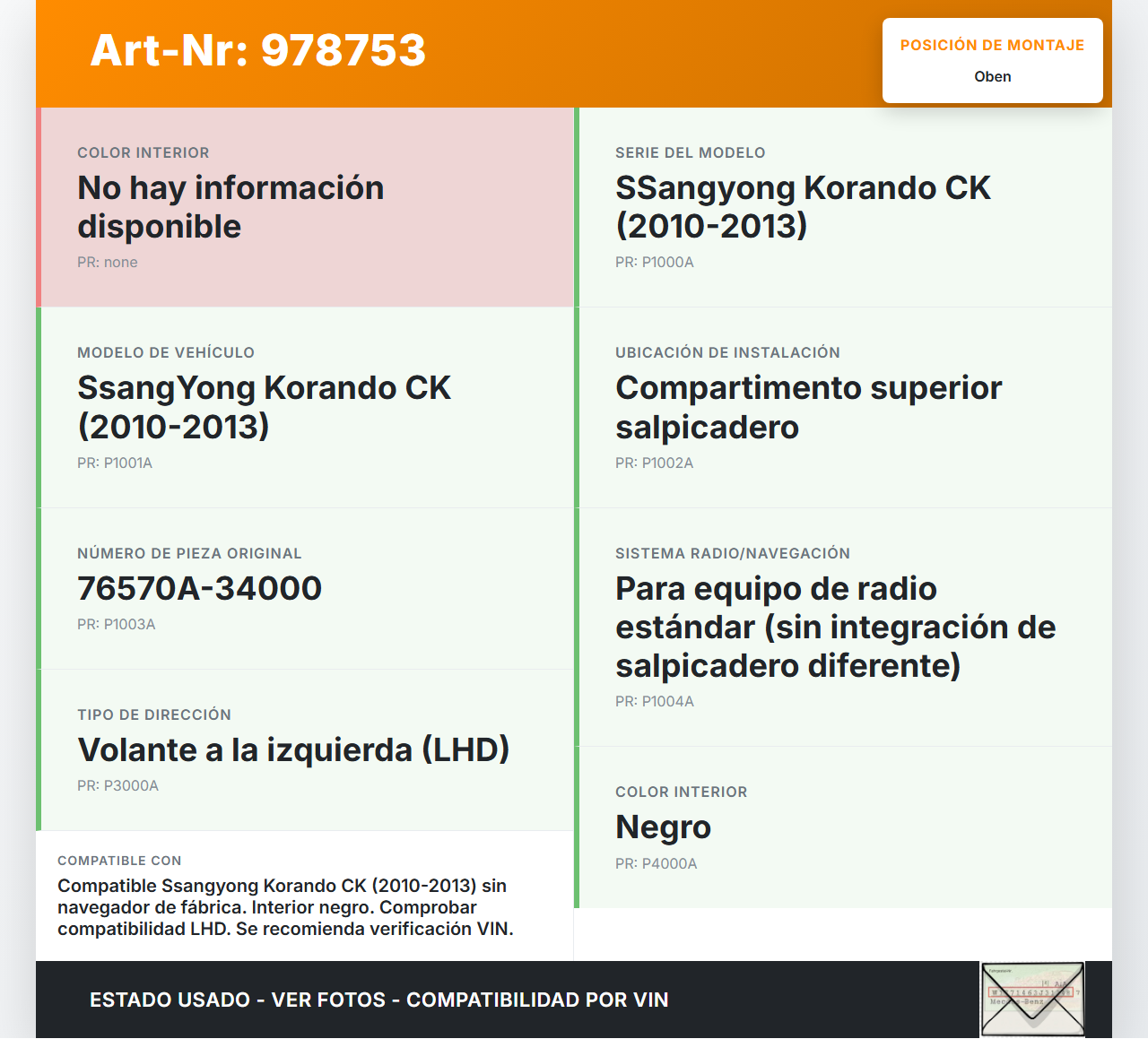Image resolution: width=1148 pixels, height=1039 pixels.
Task: Click the 'PR: P3000A' code
Action: click(x=117, y=785)
